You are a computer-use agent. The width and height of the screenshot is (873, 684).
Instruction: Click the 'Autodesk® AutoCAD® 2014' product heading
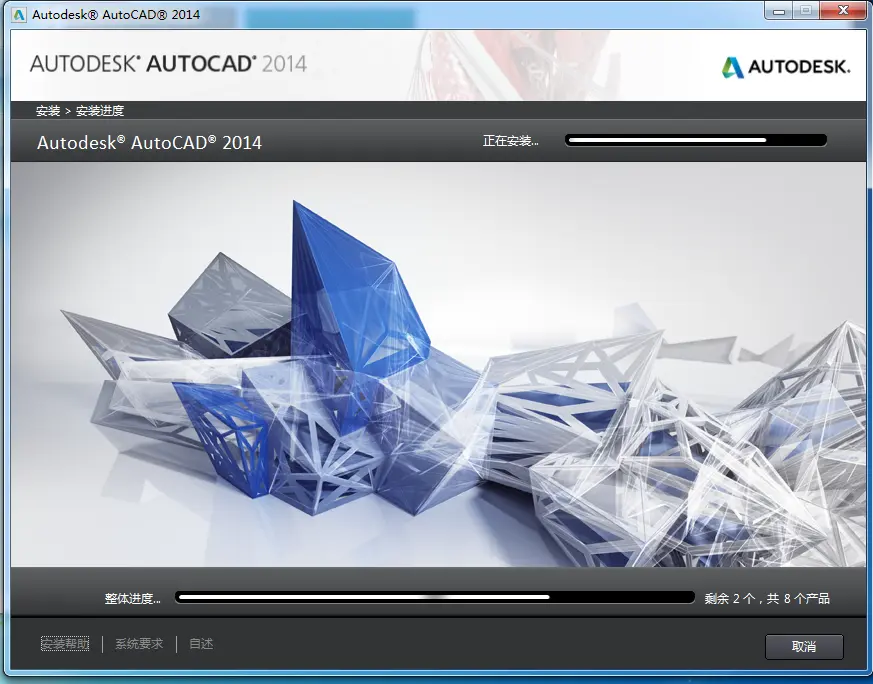point(149,142)
